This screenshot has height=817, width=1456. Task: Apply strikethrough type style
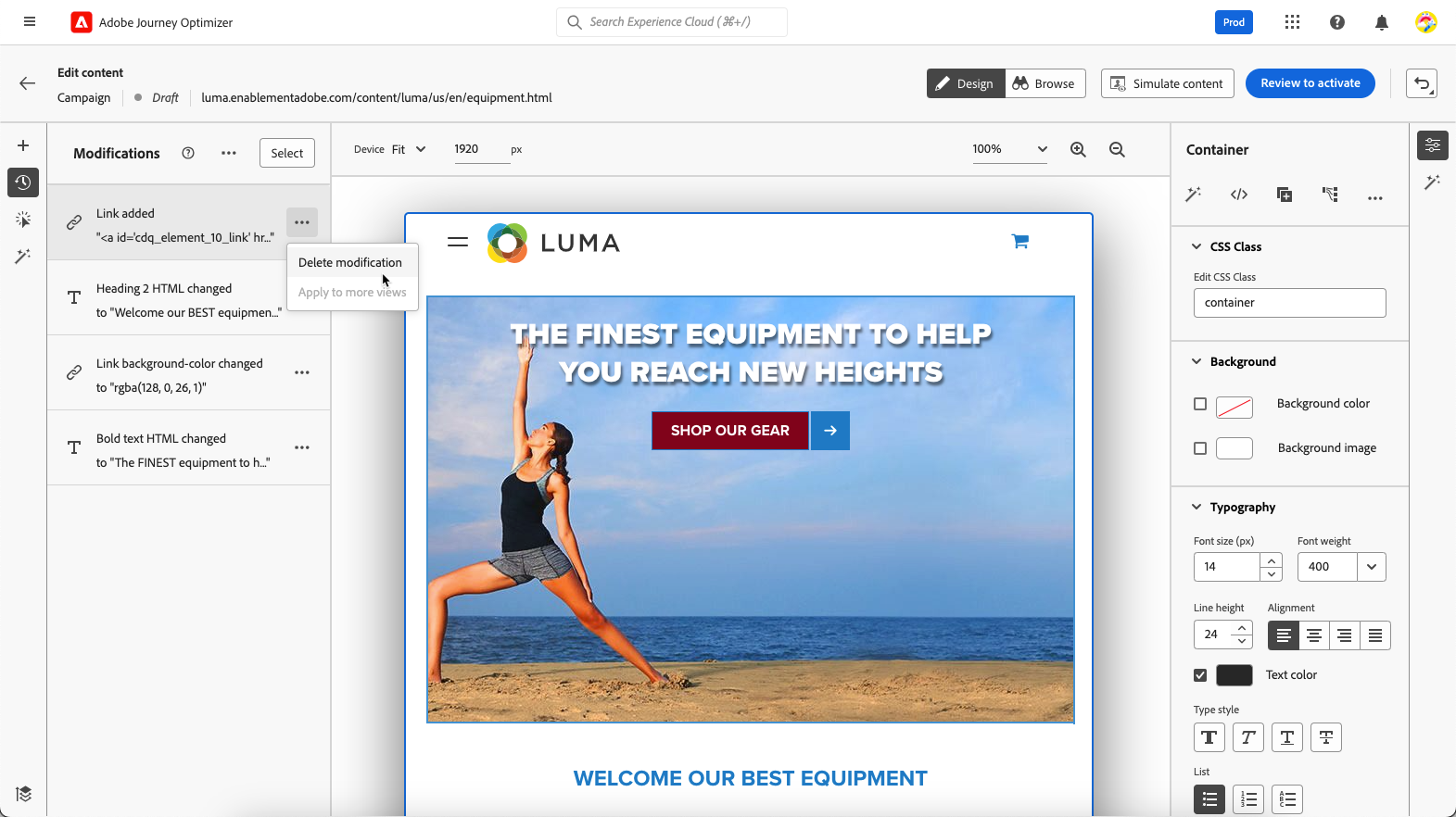pos(1326,737)
